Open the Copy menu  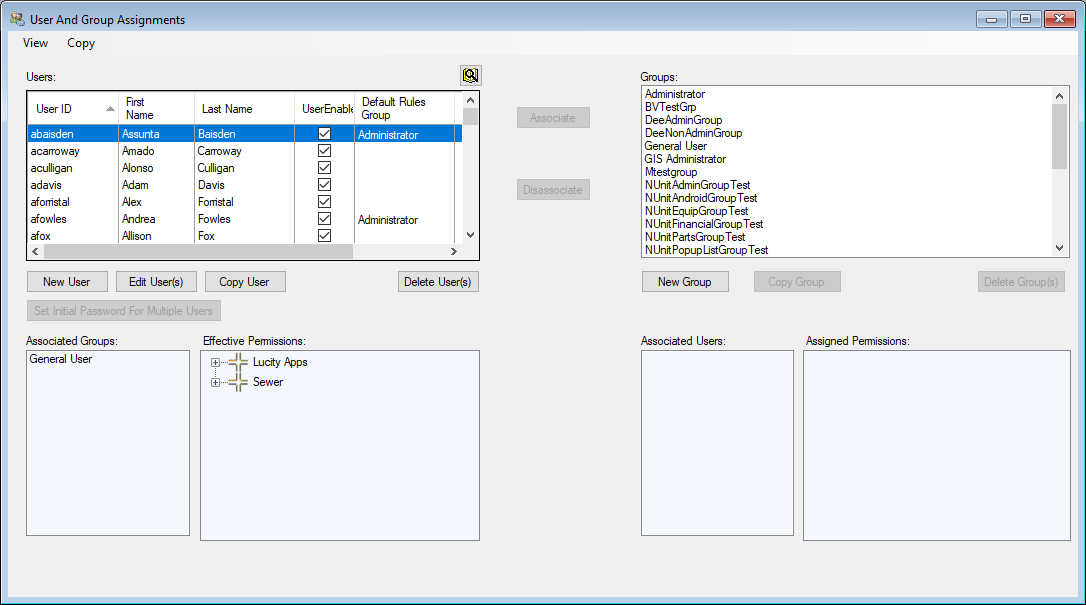click(80, 43)
